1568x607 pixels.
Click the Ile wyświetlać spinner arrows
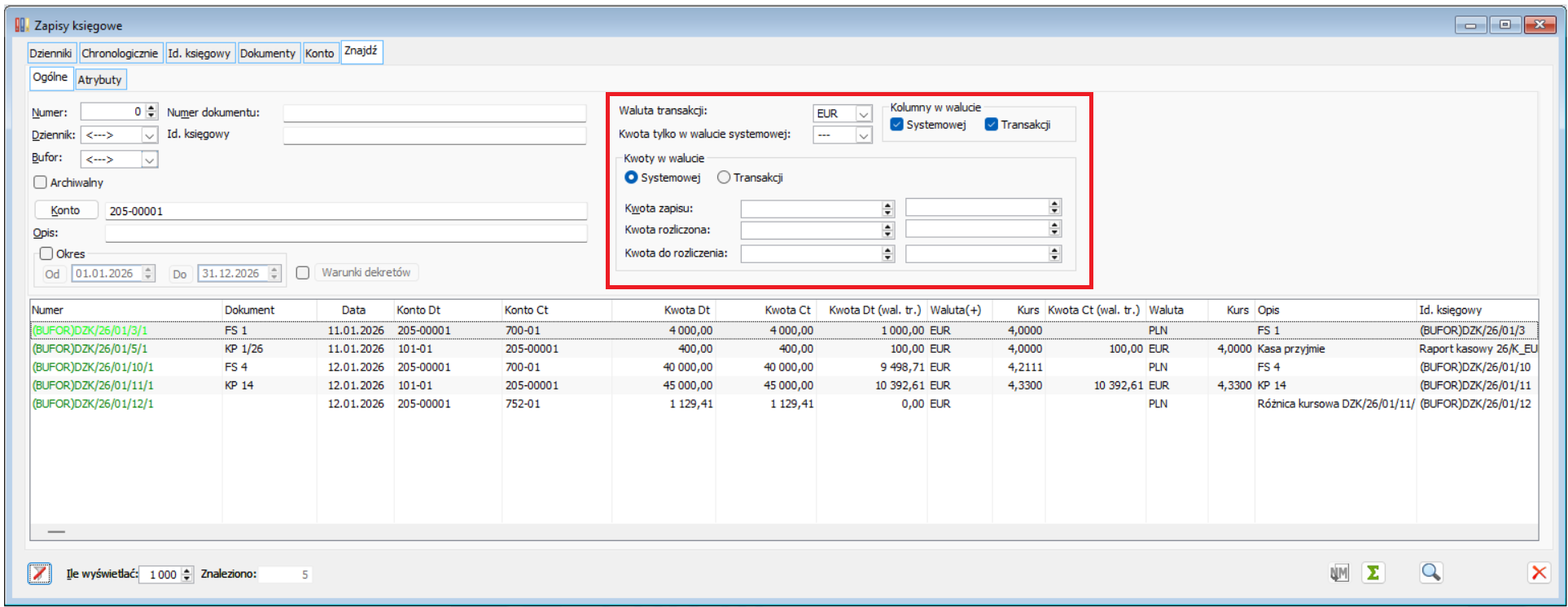187,574
